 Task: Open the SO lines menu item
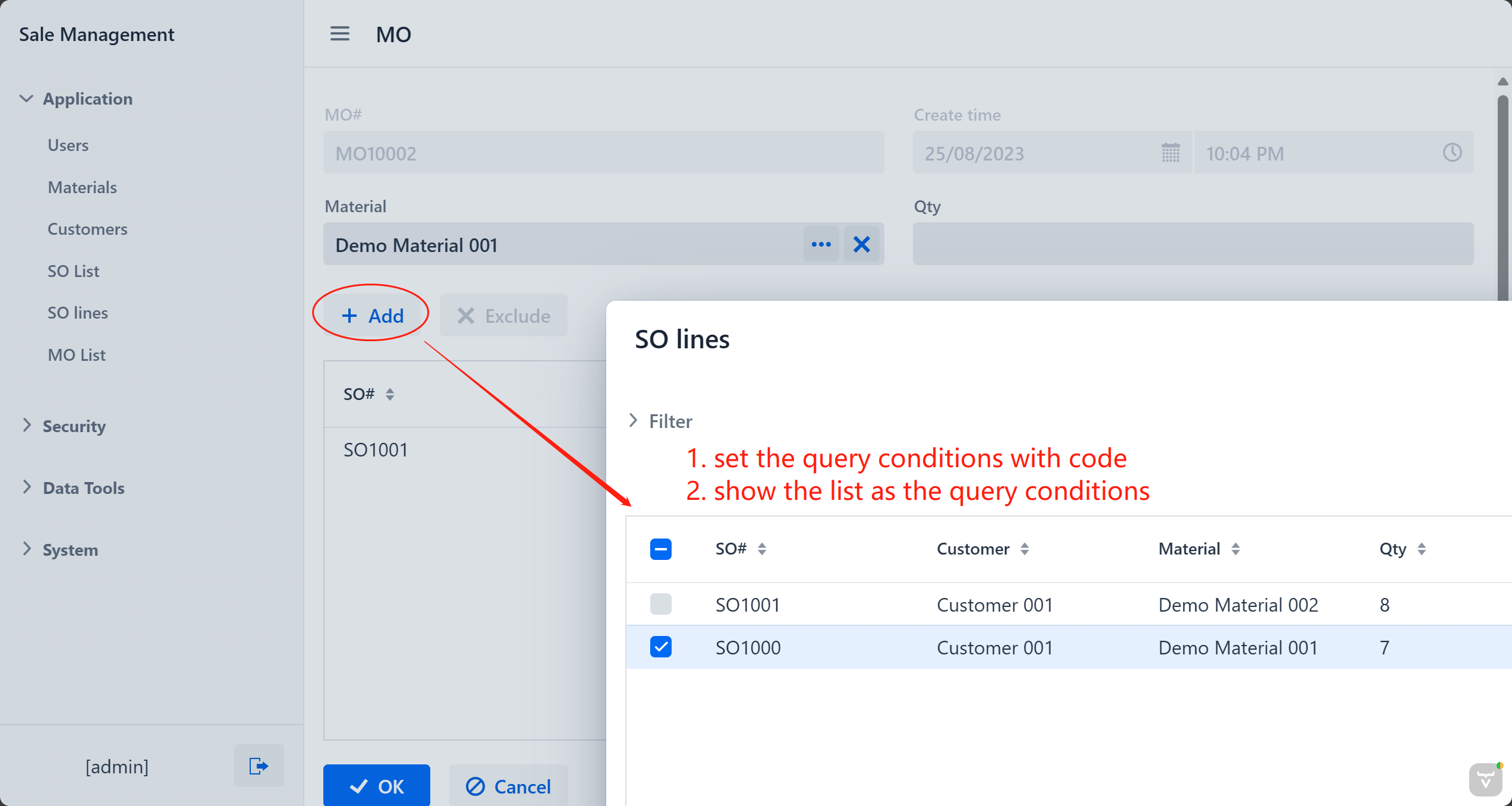pyautogui.click(x=78, y=313)
